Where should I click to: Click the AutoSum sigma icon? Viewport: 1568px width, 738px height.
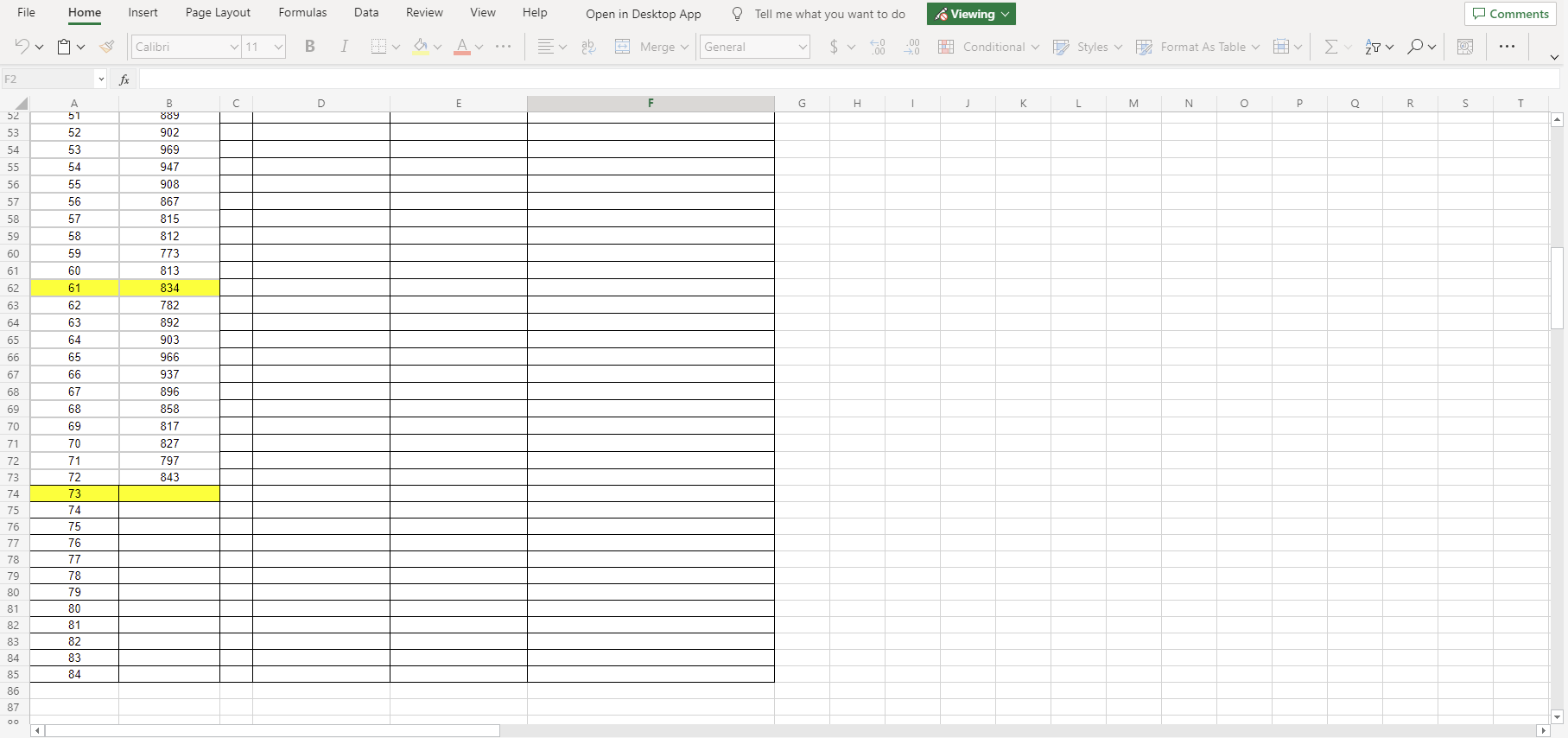(x=1330, y=47)
